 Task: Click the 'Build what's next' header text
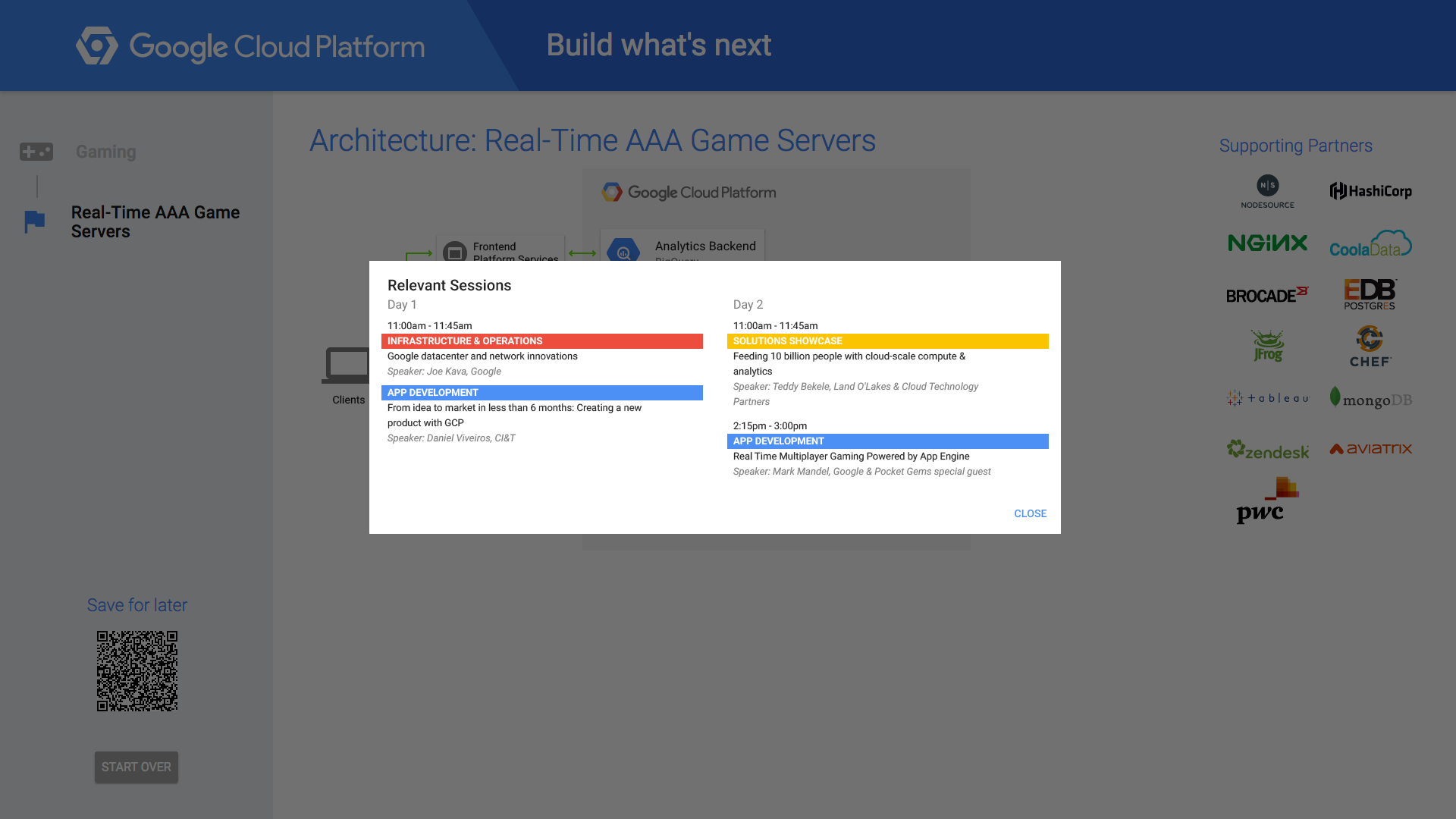pyautogui.click(x=658, y=45)
